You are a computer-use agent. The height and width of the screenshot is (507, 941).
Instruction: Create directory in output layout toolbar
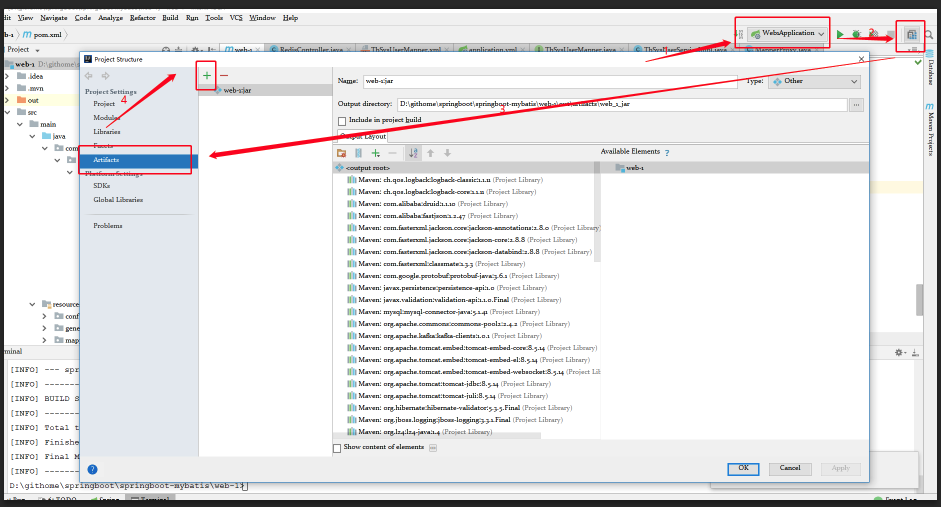(x=341, y=153)
